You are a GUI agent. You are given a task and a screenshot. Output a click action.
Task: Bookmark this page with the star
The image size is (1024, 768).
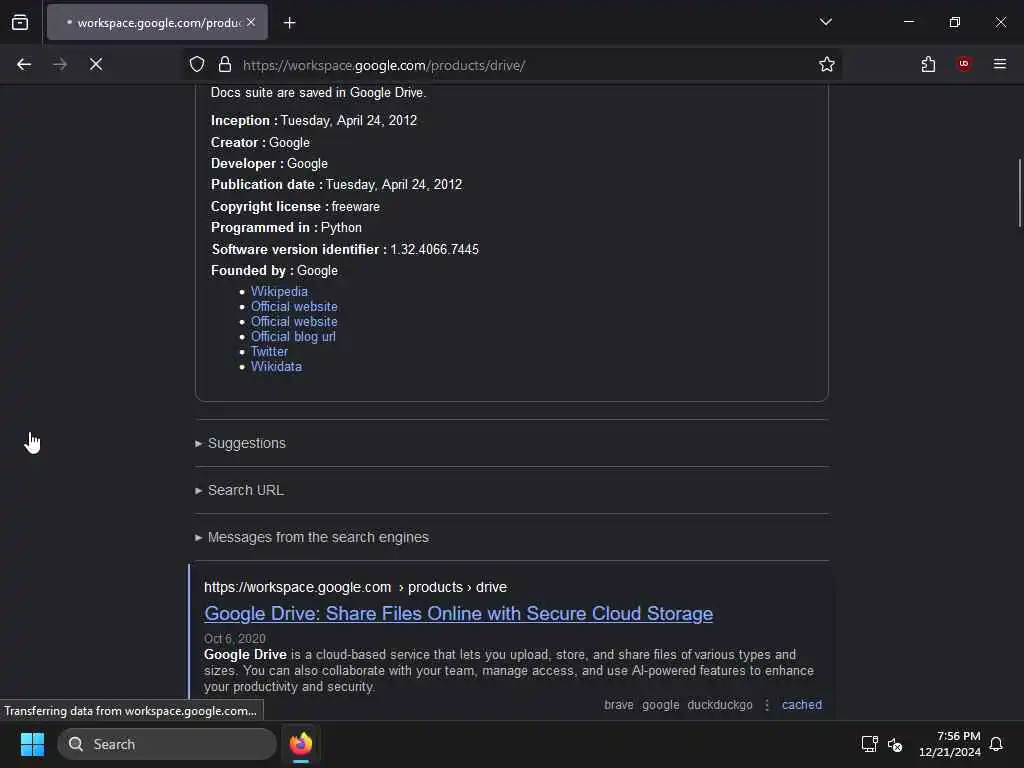click(x=826, y=64)
